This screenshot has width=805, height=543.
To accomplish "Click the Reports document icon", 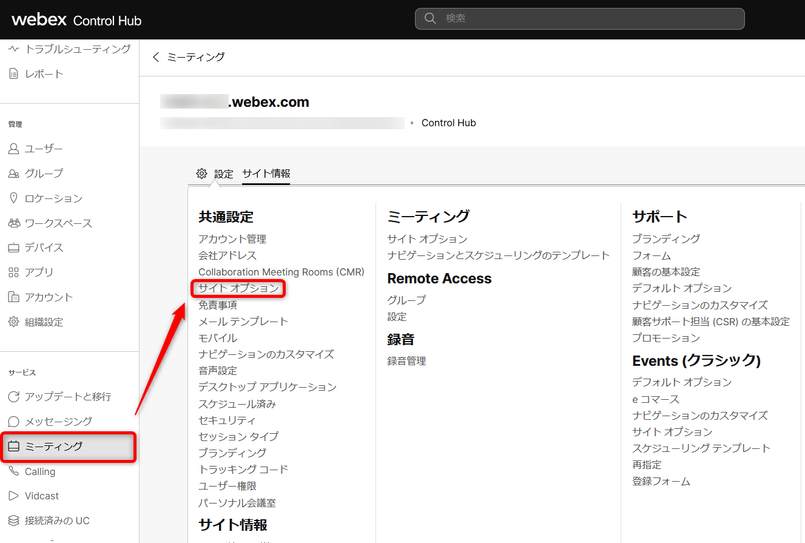I will 14,74.
